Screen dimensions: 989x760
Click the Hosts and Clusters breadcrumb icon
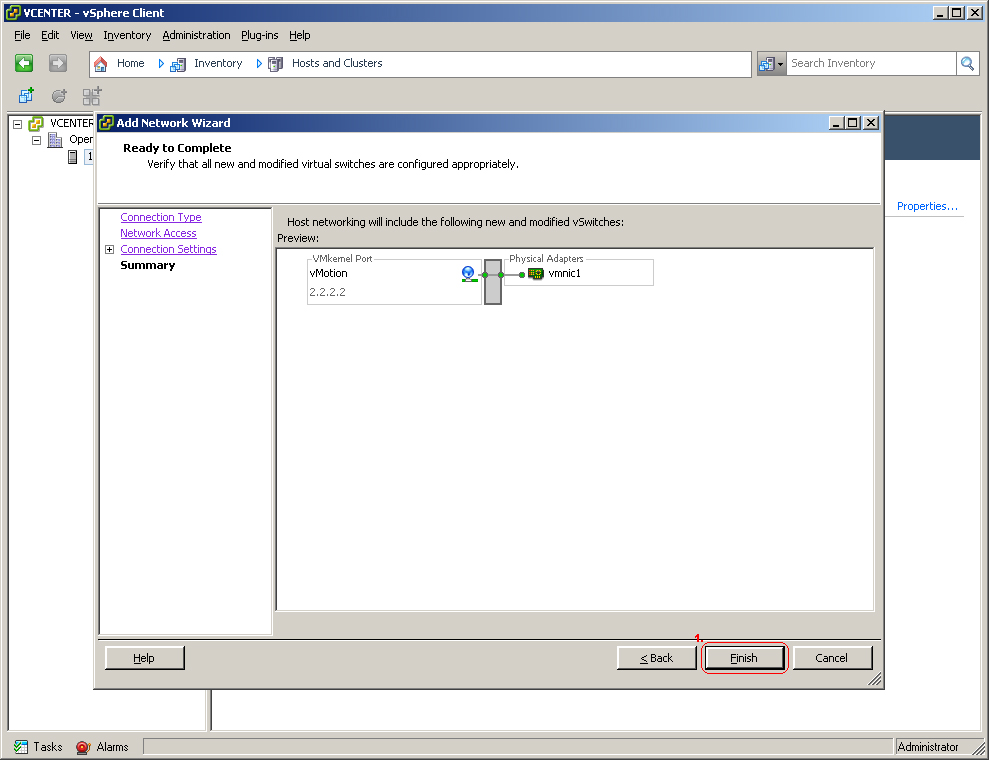coord(276,64)
